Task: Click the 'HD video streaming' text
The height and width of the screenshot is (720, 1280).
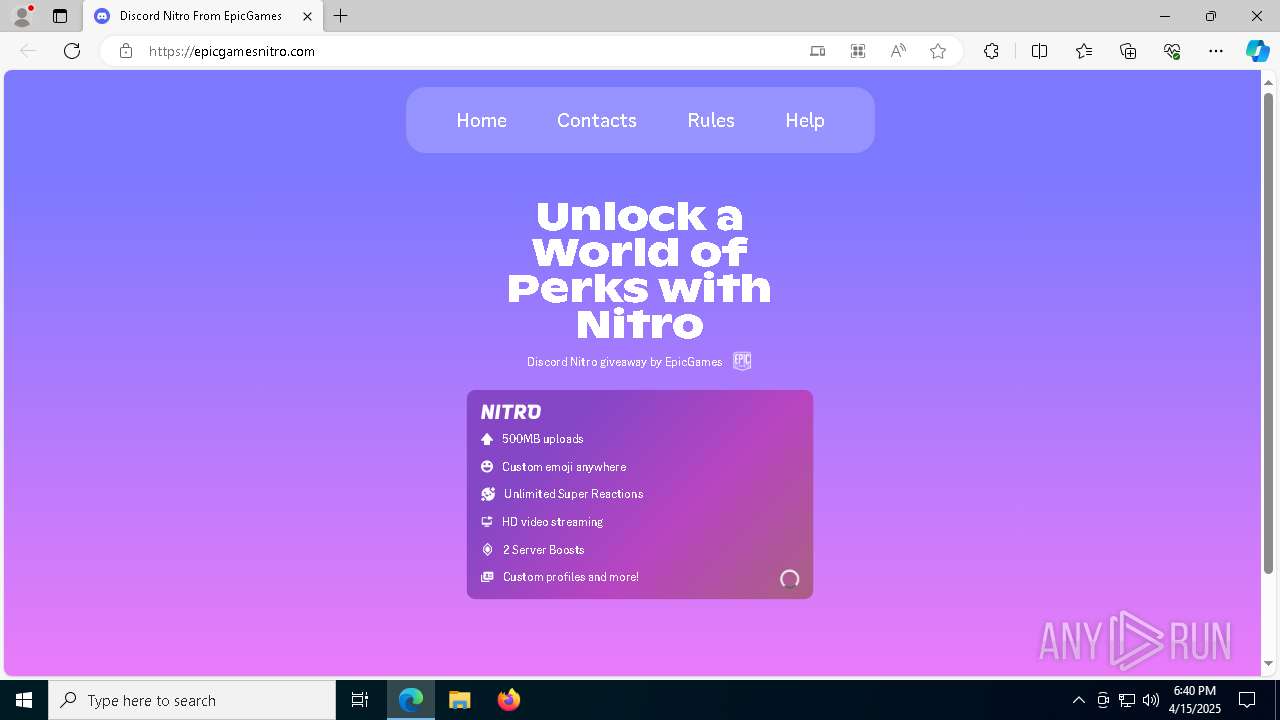Action: (x=552, y=522)
